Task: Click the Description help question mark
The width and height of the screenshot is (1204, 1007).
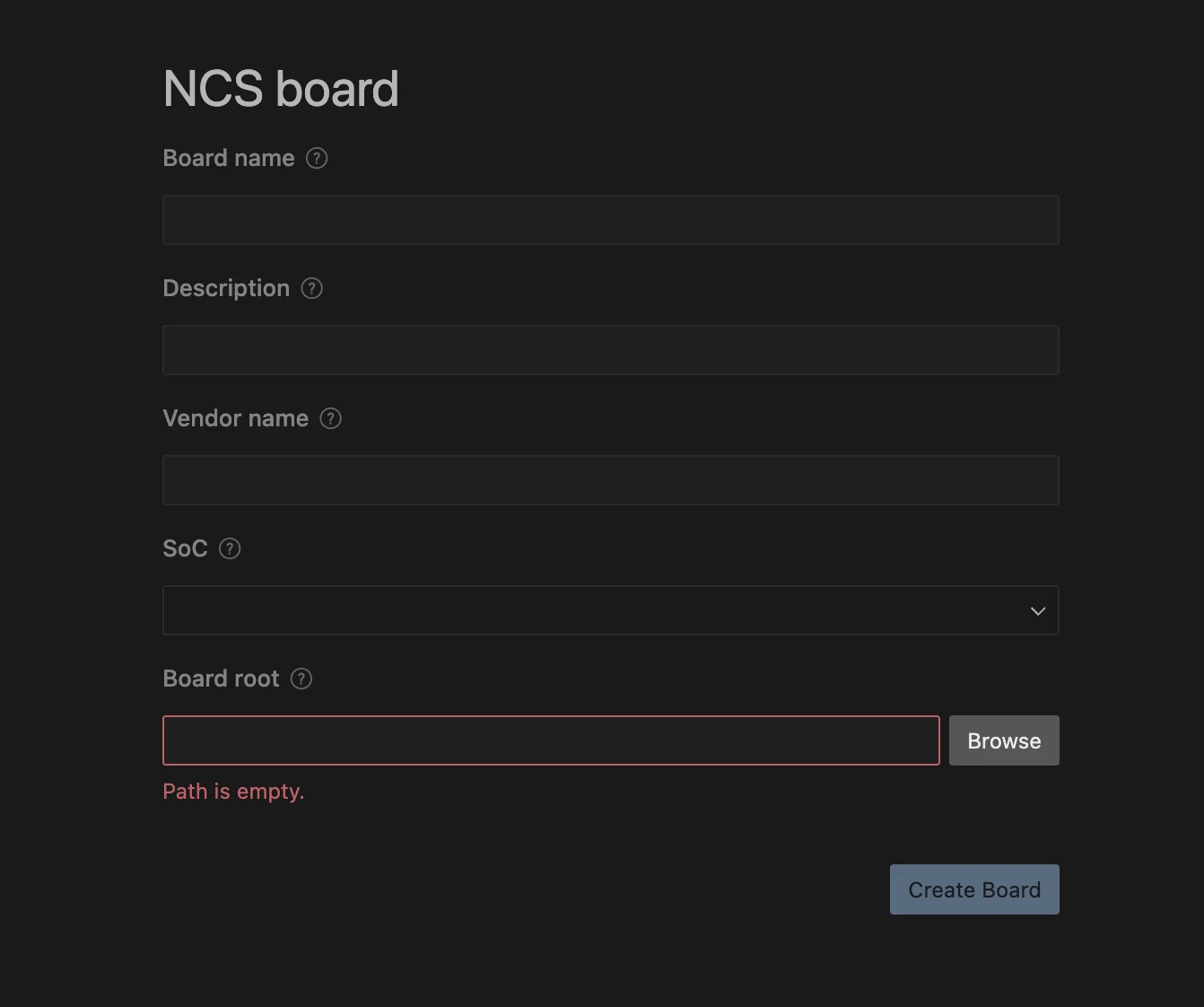Action: point(311,288)
